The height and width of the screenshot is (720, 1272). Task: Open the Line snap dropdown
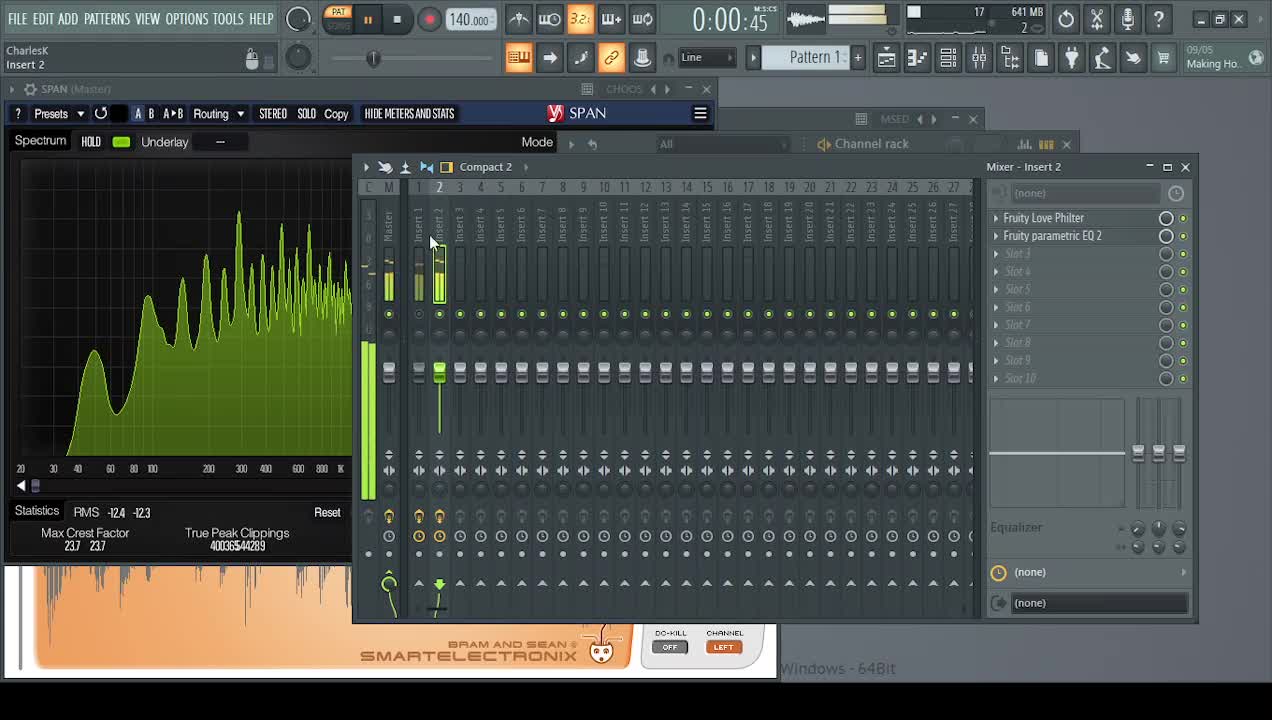706,57
